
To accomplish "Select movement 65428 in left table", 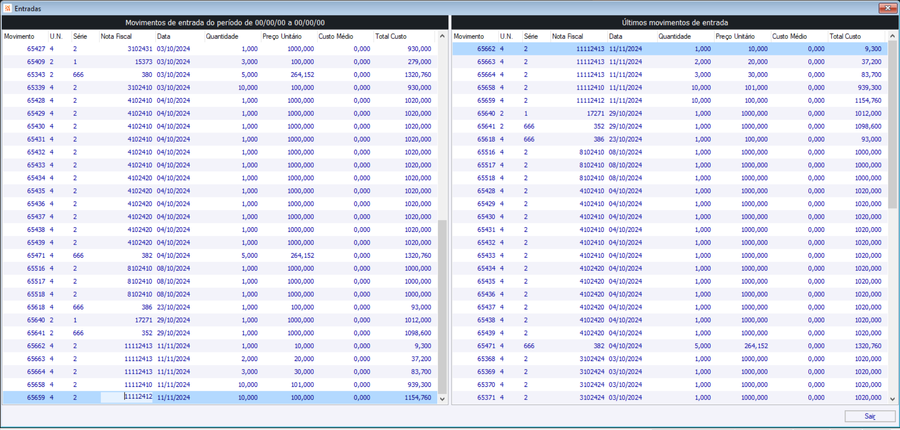I will 220,100.
